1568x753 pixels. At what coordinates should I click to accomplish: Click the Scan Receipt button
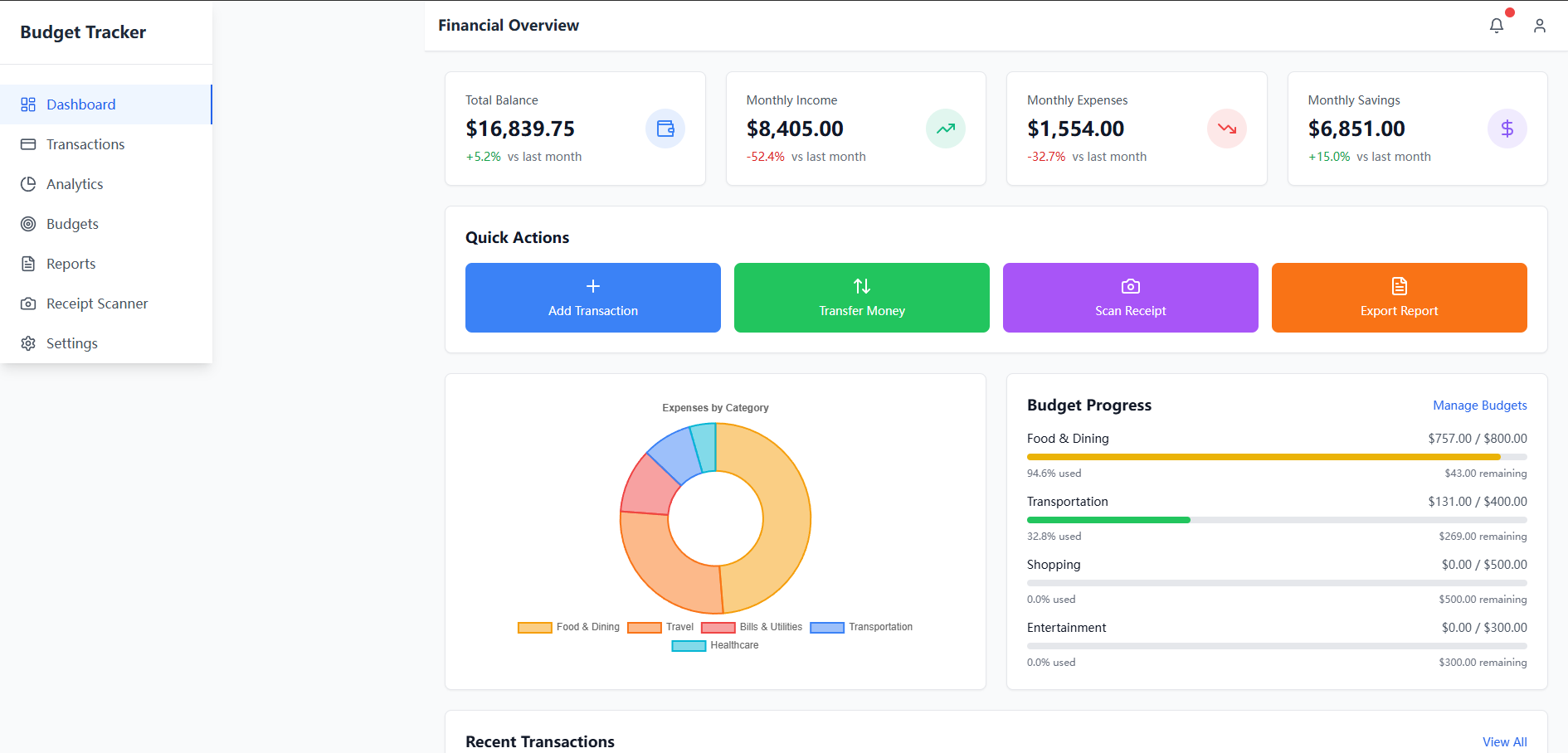pyautogui.click(x=1130, y=298)
